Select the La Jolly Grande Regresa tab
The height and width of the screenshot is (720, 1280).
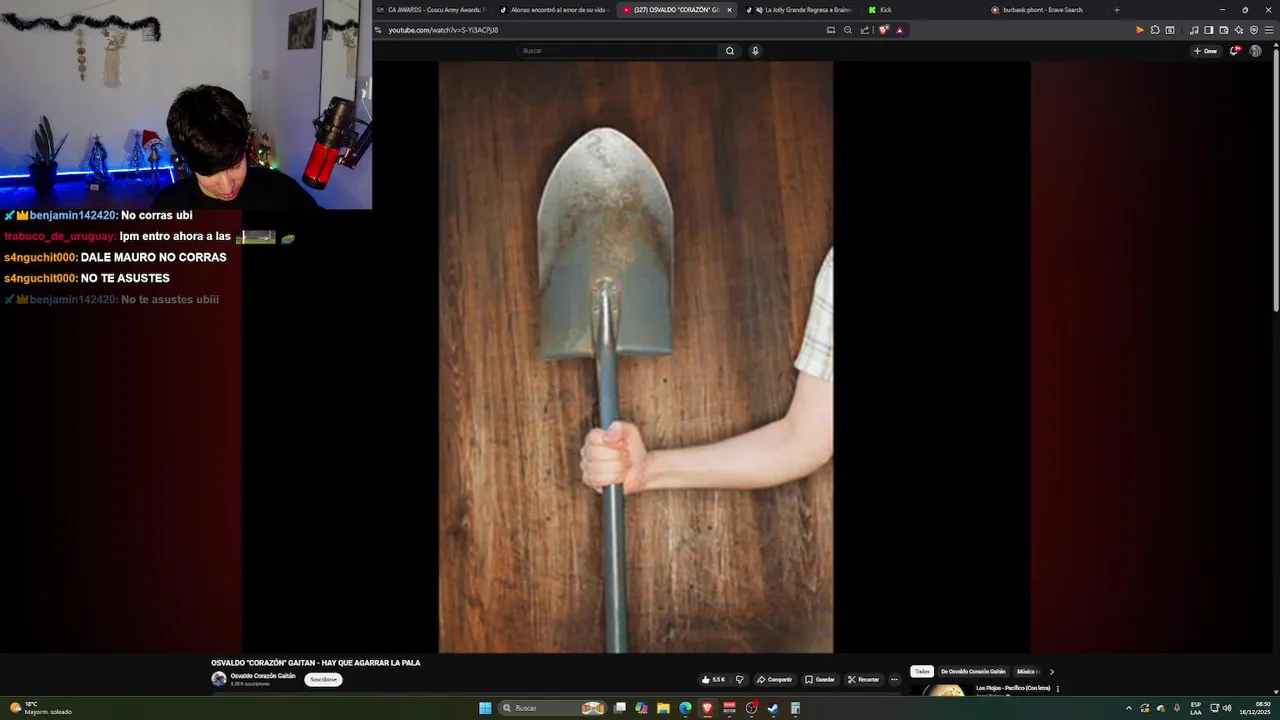click(800, 10)
